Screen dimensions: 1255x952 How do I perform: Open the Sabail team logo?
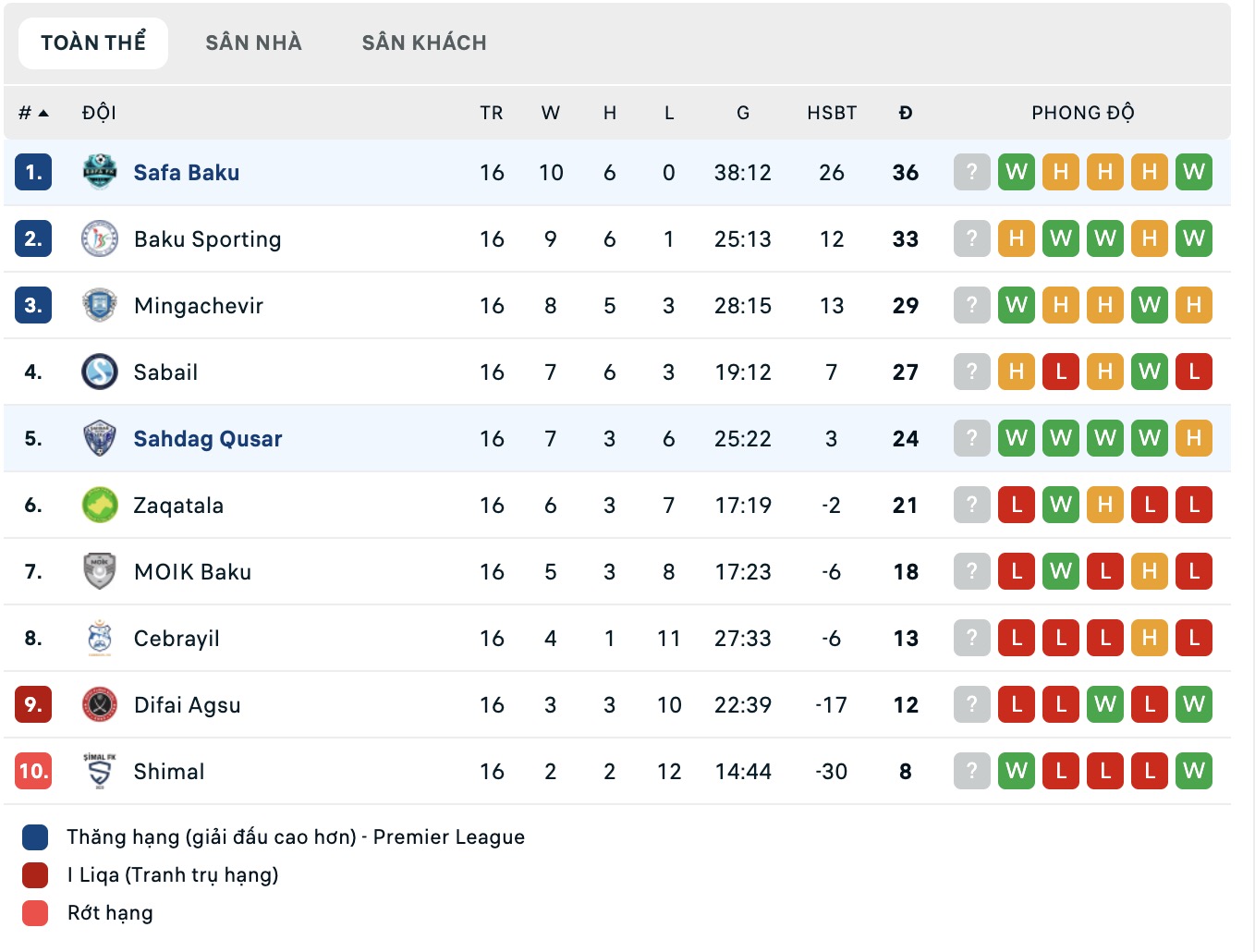98,372
